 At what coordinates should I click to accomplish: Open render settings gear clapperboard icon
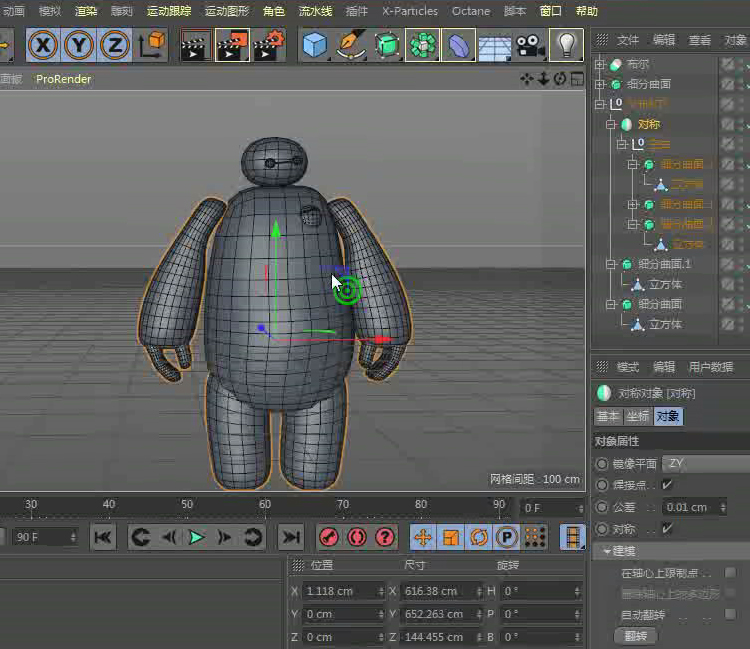coord(269,45)
